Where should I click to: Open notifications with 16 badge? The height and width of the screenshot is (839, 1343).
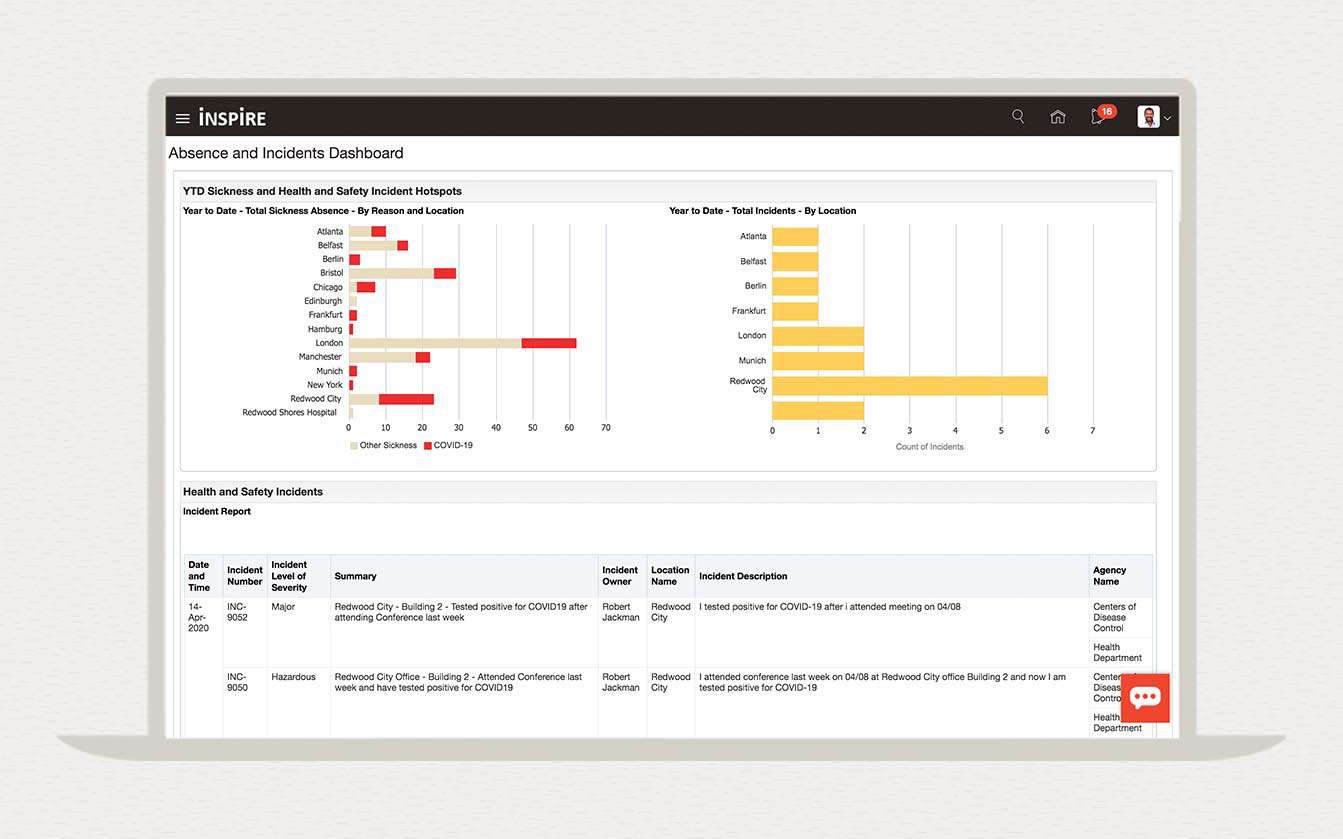coord(1099,116)
